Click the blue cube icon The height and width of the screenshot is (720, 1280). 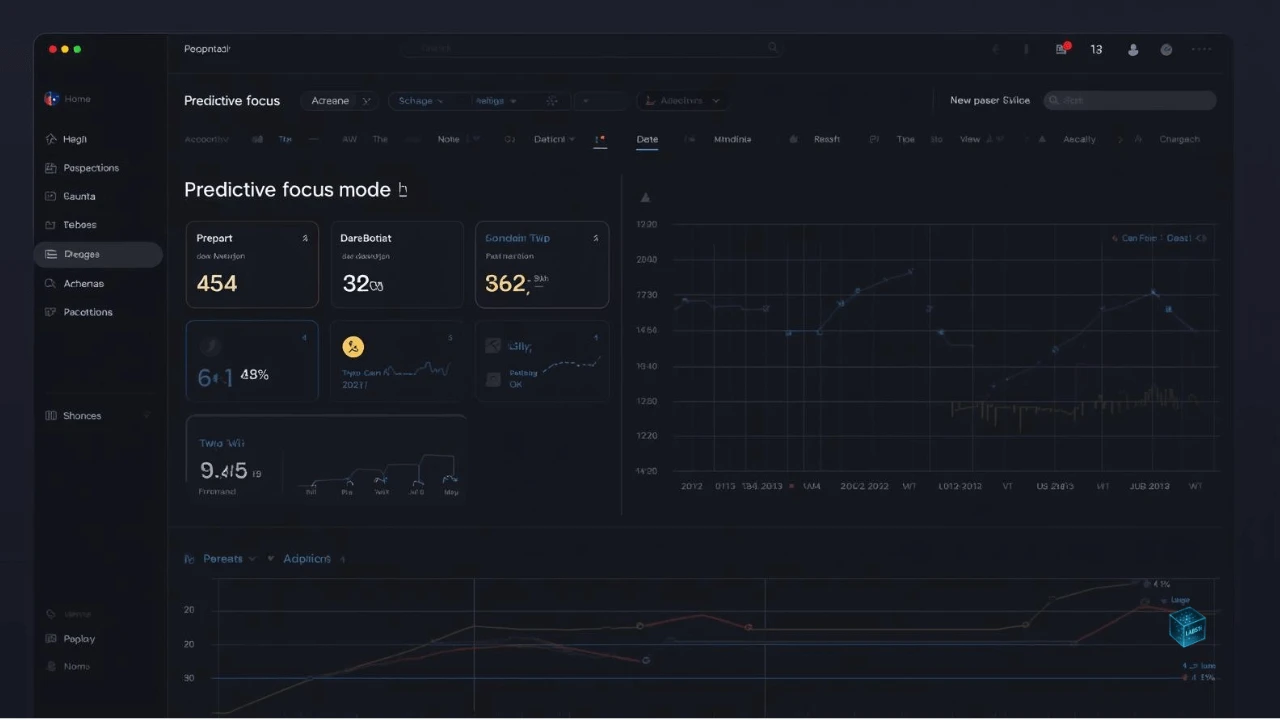pyautogui.click(x=1187, y=627)
